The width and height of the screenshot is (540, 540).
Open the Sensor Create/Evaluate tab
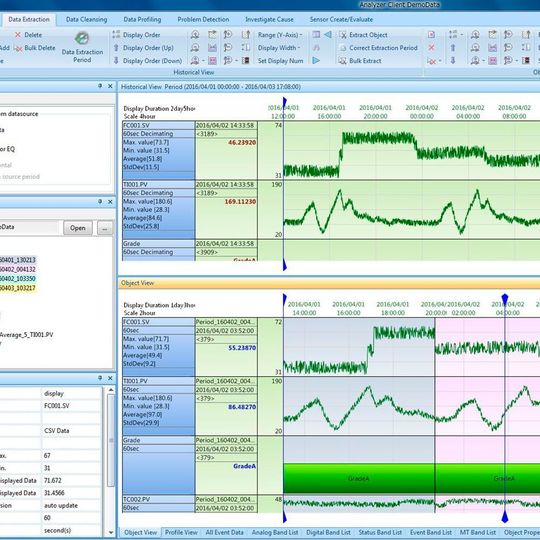click(341, 19)
